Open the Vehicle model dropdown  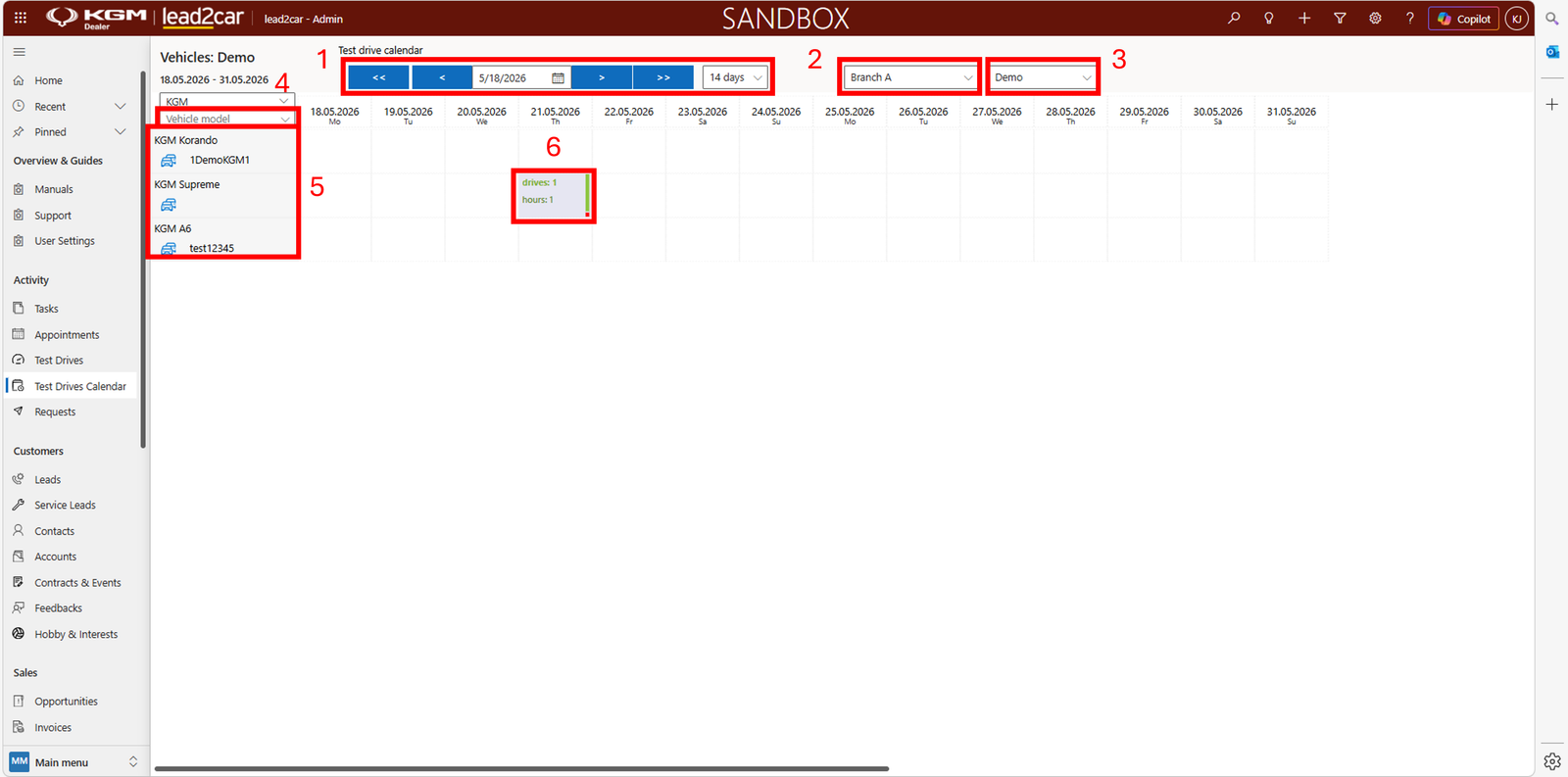[x=227, y=119]
